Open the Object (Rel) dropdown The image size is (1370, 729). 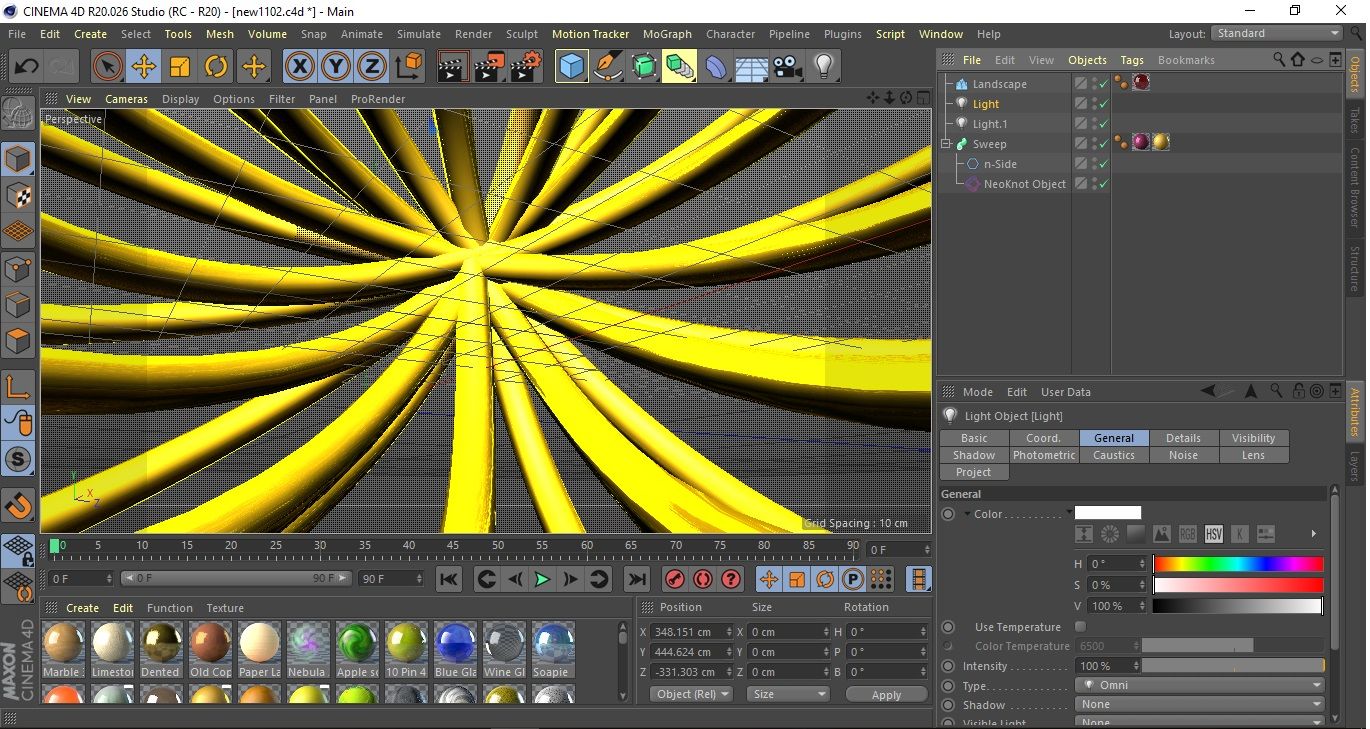tap(690, 694)
